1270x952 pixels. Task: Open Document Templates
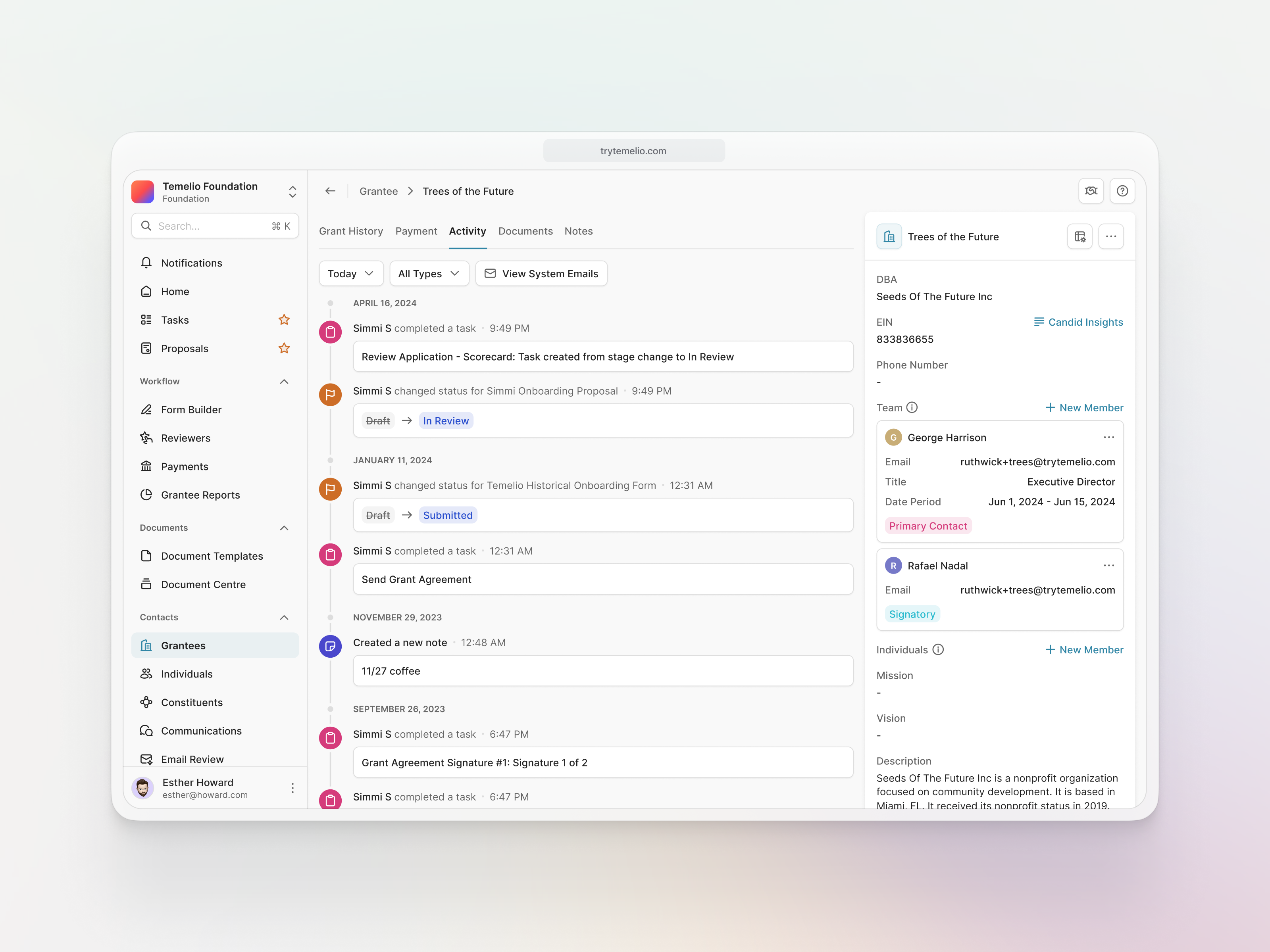(215, 556)
